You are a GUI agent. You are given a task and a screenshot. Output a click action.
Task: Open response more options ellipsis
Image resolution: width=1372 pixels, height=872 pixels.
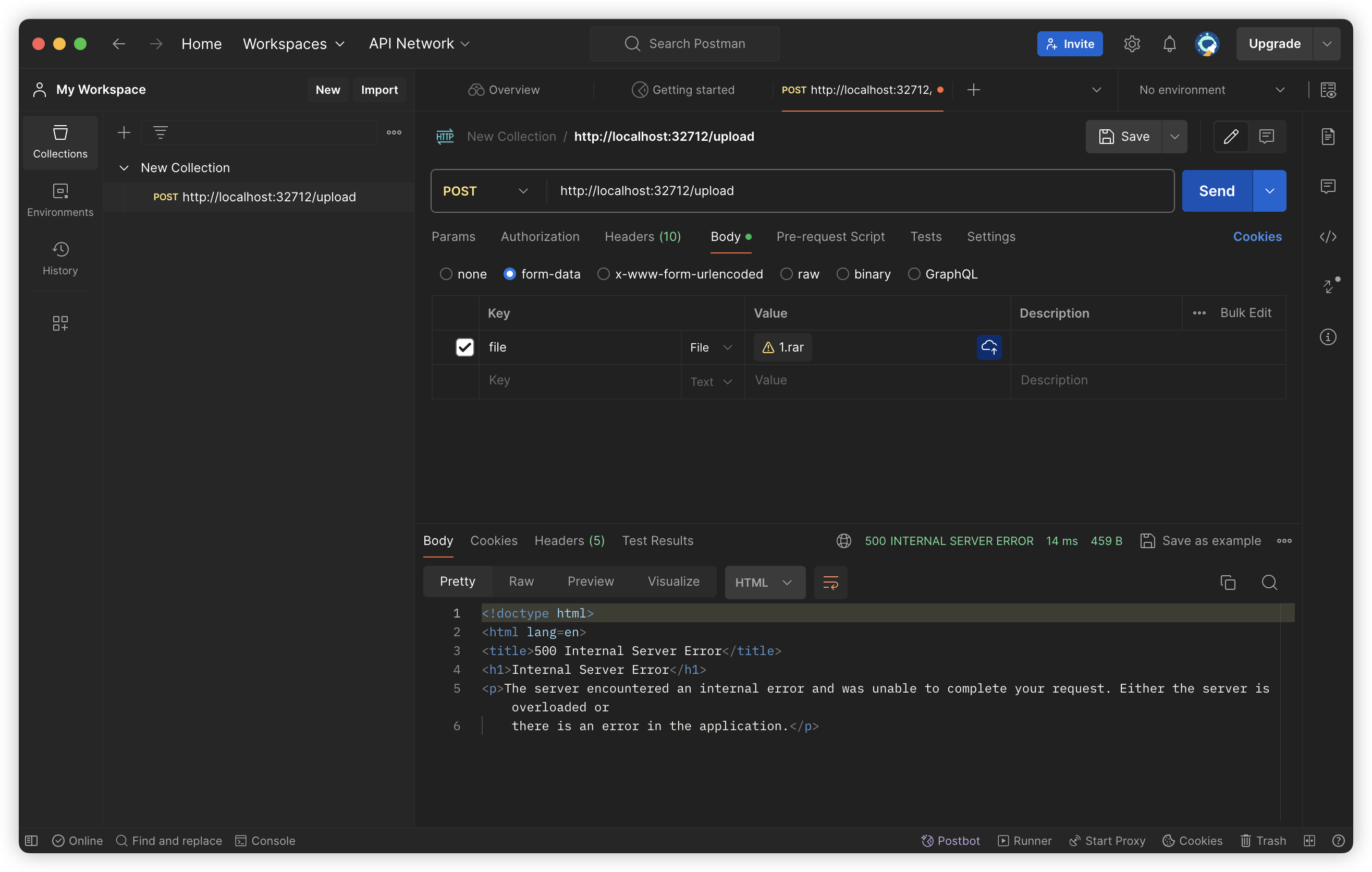click(1284, 540)
